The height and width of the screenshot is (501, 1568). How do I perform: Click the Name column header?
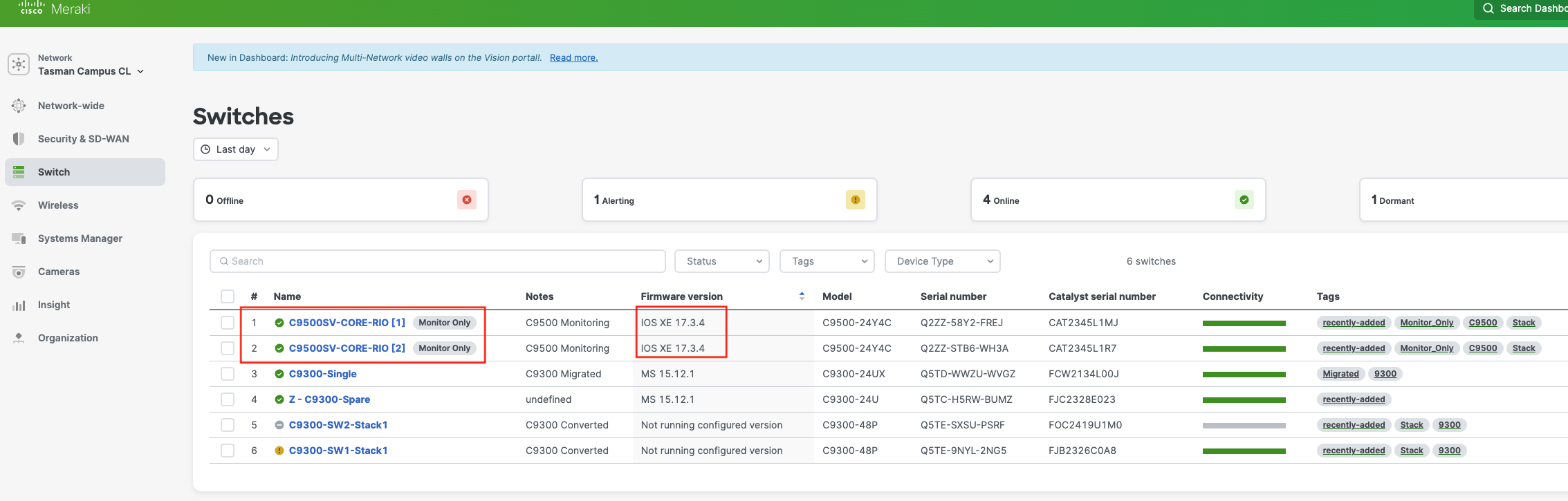287,296
